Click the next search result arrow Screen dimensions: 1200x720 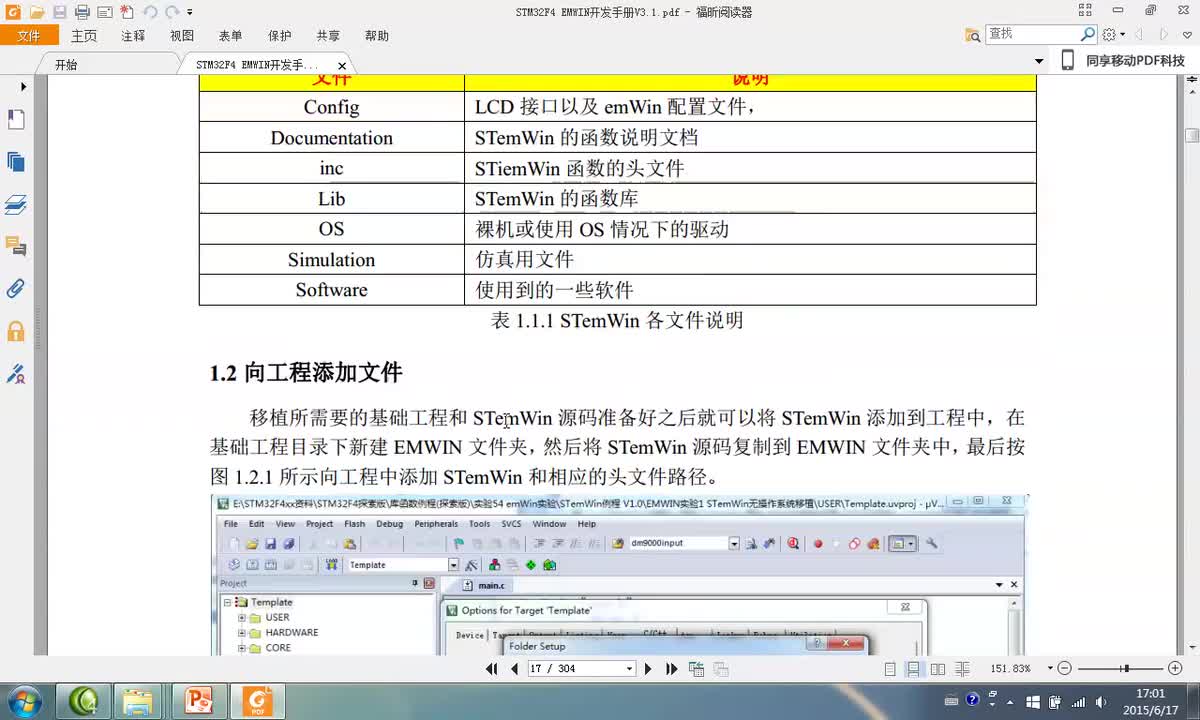coord(1163,35)
